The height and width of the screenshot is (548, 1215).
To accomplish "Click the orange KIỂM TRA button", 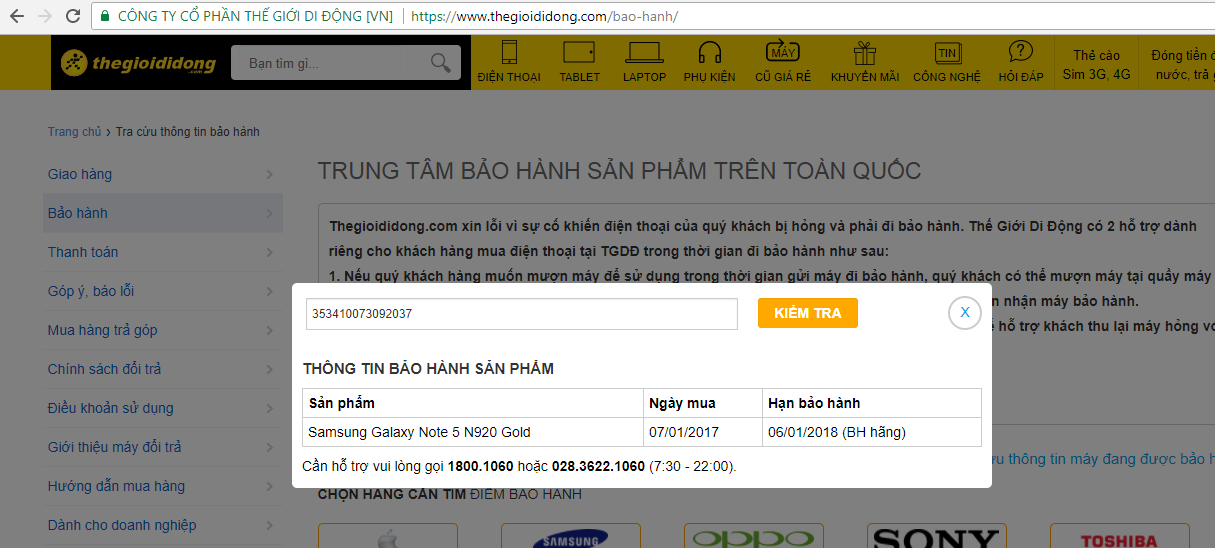I will (x=808, y=313).
